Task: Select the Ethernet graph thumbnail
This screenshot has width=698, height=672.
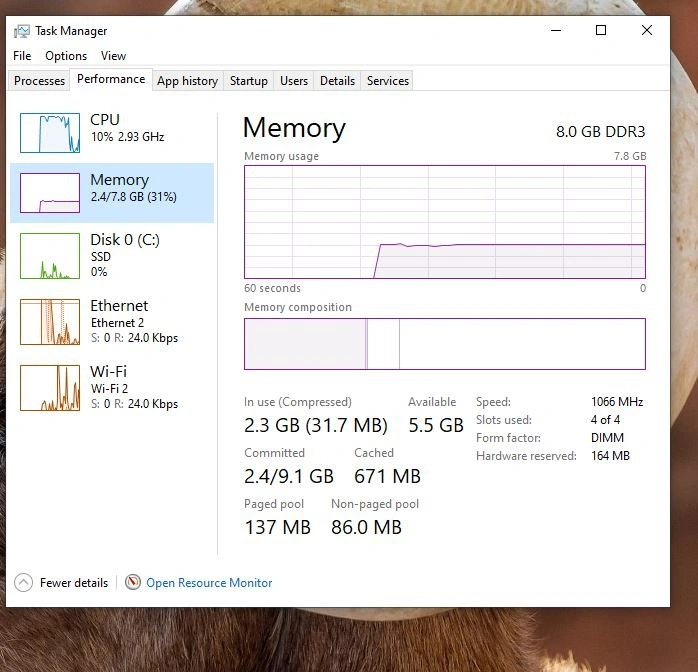Action: tap(49, 322)
